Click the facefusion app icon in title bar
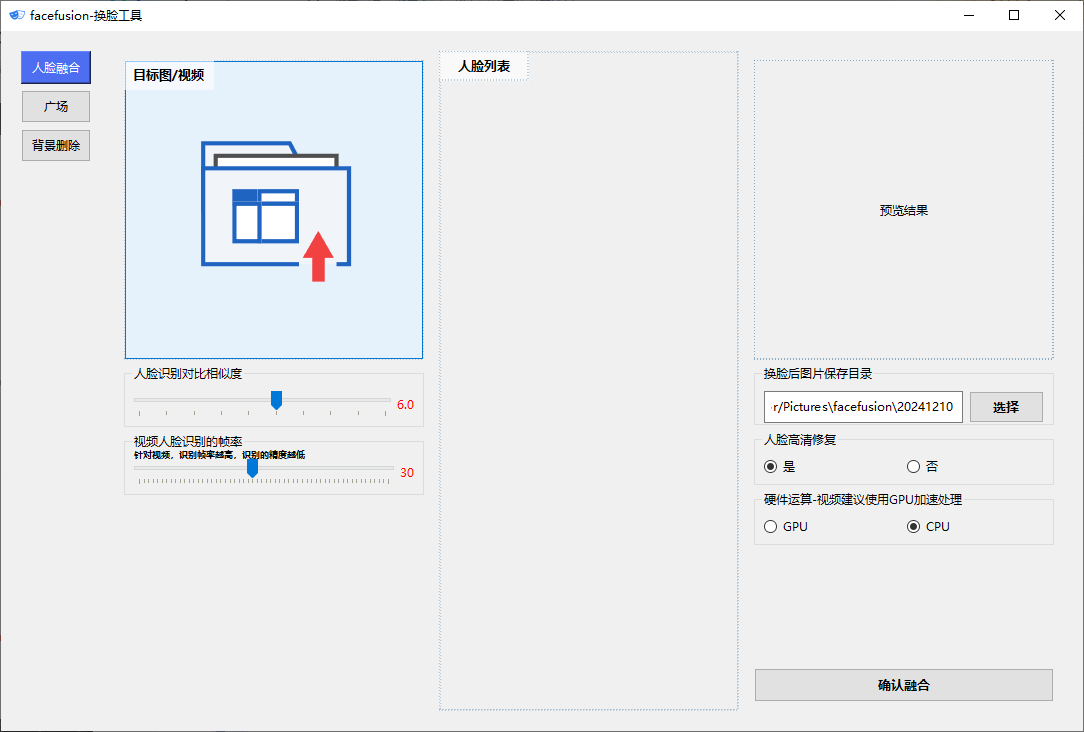The height and width of the screenshot is (732, 1084). coord(17,15)
